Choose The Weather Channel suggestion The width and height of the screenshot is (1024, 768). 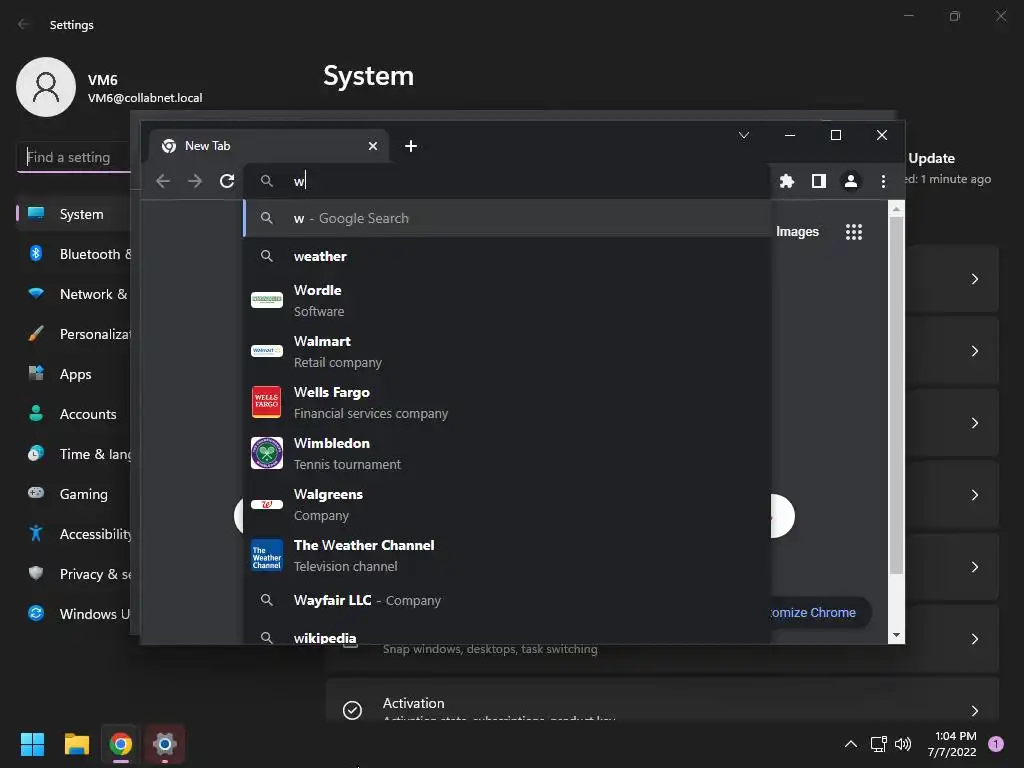click(x=507, y=555)
